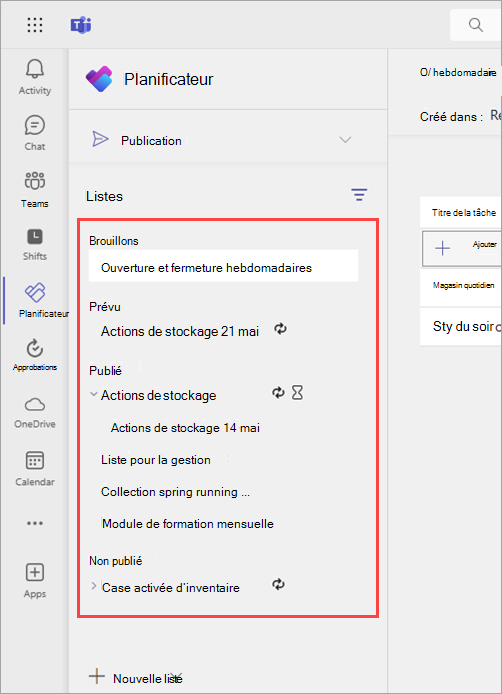Expand the Publication dropdown chevron
The height and width of the screenshot is (694, 502).
[345, 140]
